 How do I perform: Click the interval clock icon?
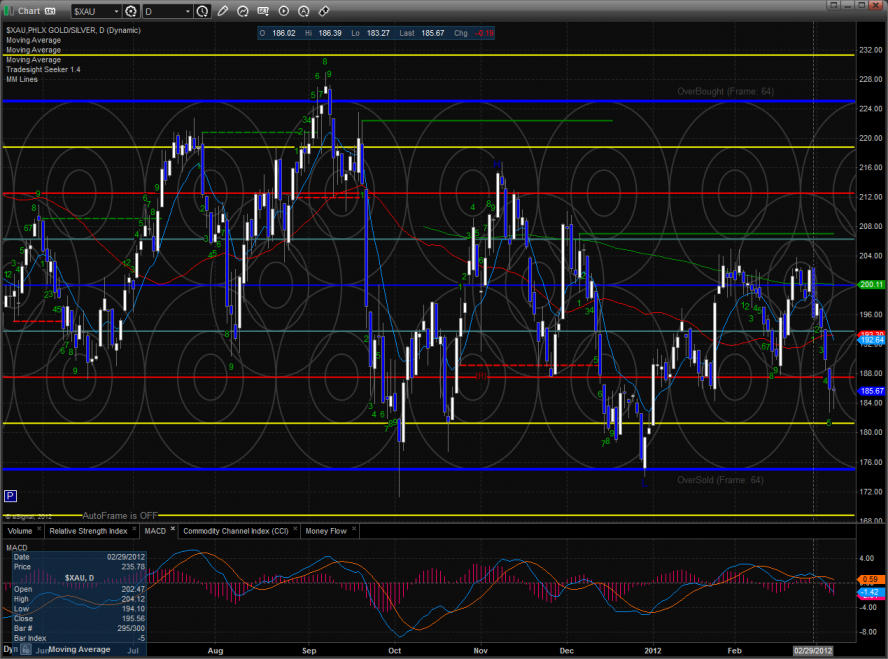(x=204, y=11)
